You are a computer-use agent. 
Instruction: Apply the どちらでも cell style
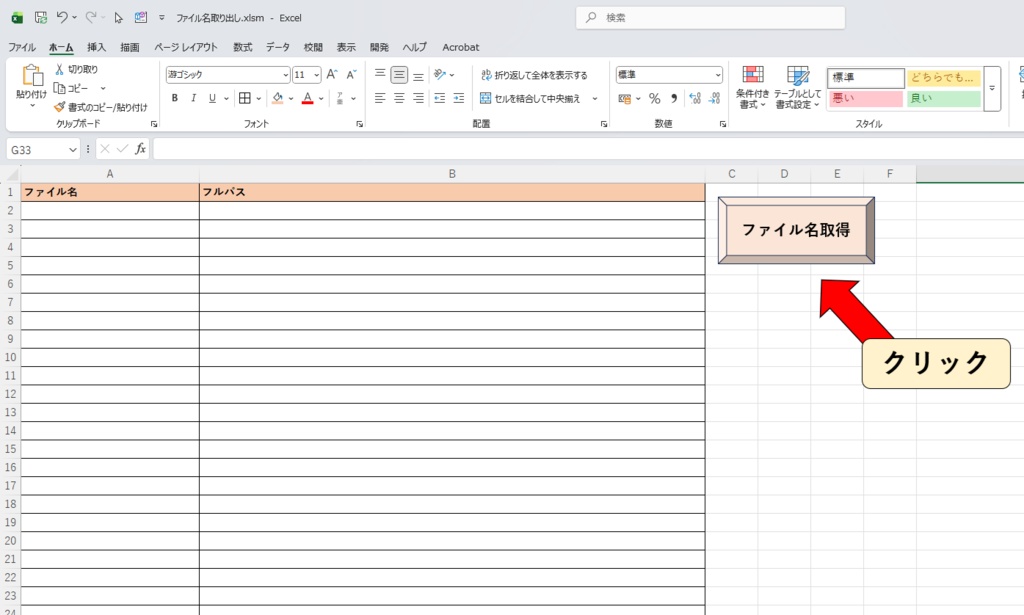click(x=944, y=78)
